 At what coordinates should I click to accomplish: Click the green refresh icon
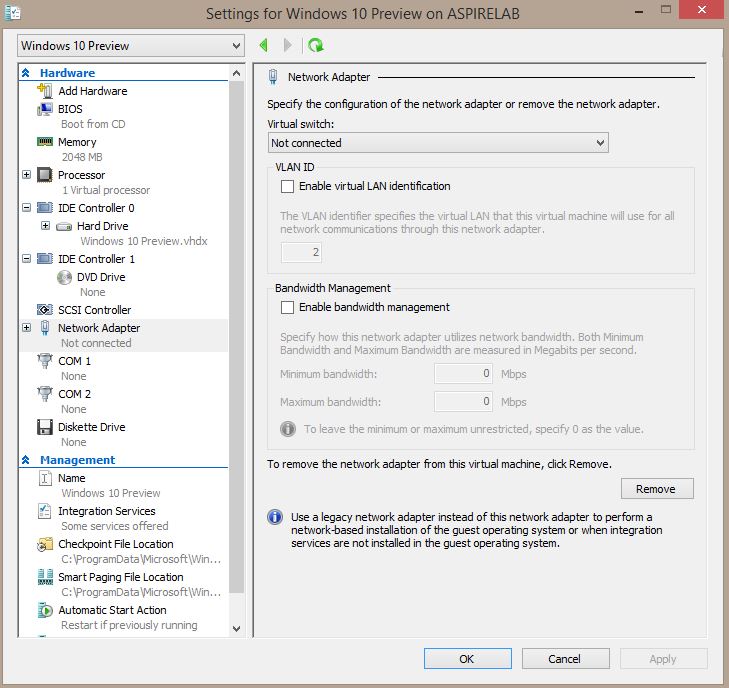coord(316,45)
